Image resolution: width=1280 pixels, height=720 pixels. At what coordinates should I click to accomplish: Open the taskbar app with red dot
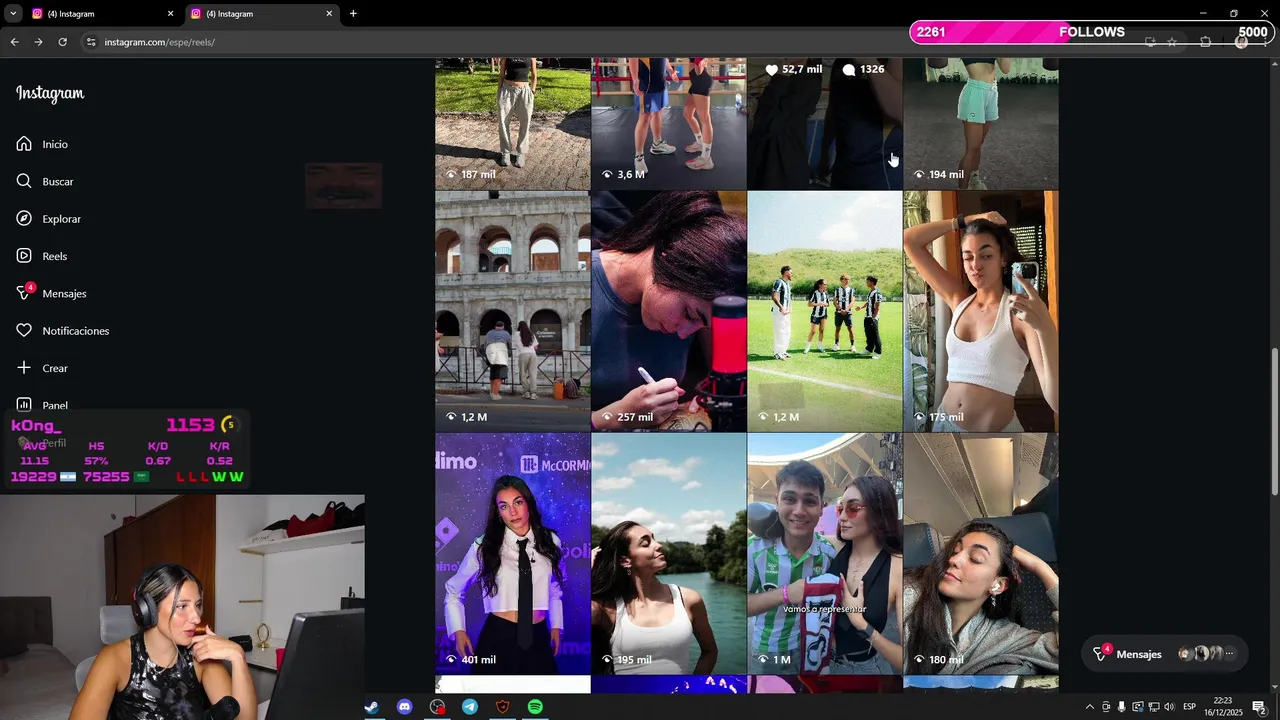tap(437, 707)
